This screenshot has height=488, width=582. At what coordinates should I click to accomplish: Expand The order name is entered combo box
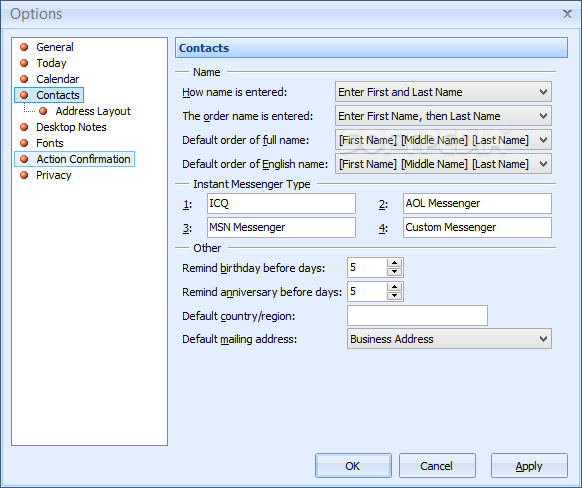[x=443, y=116]
